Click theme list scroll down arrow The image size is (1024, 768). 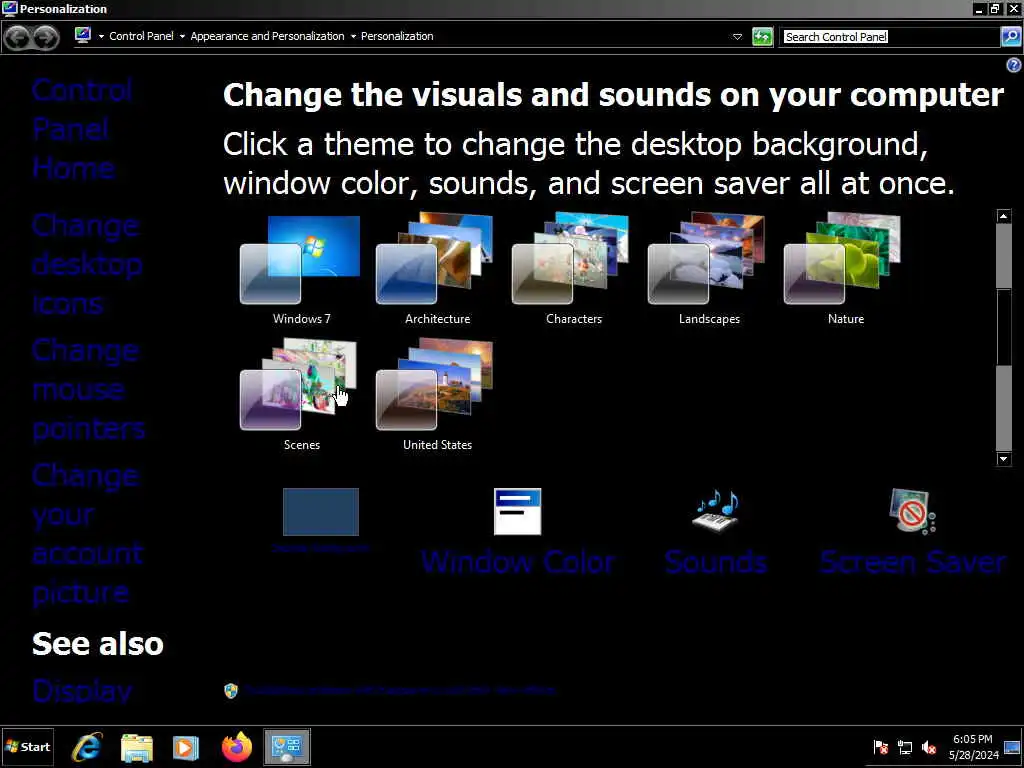(x=1004, y=459)
